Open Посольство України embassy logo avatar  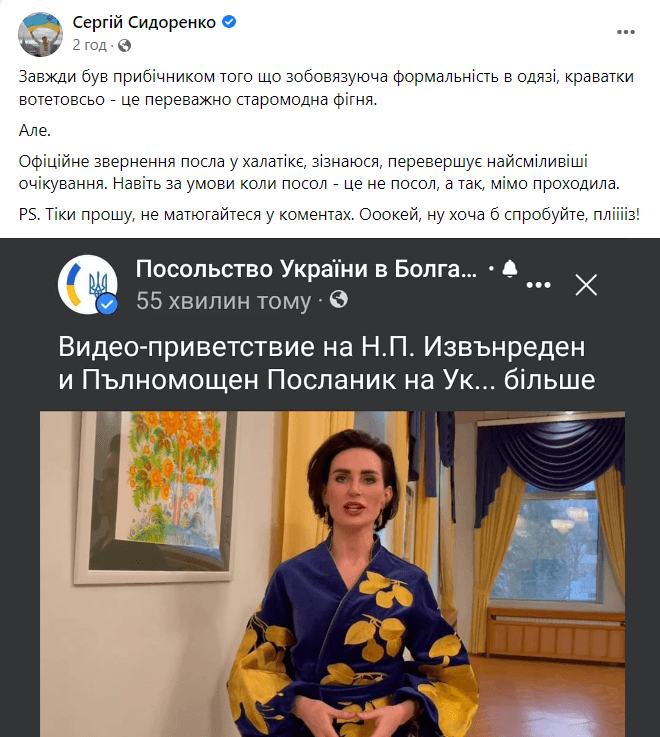88,284
